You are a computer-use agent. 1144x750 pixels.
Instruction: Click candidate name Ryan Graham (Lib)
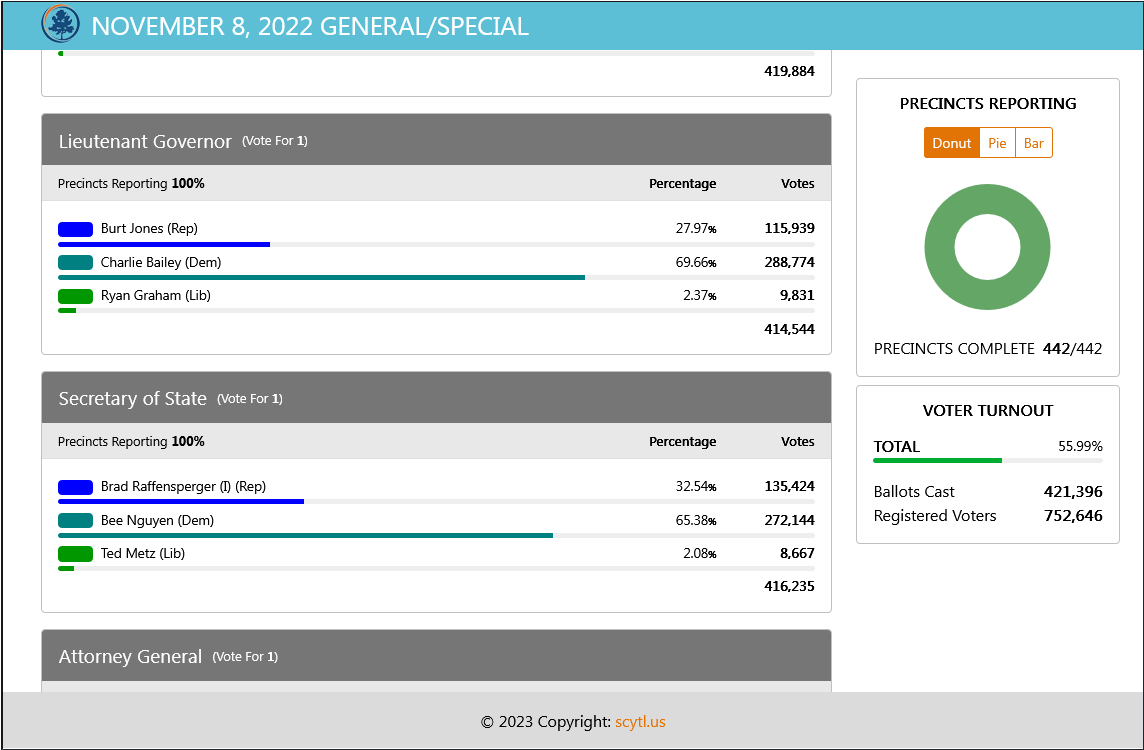coord(155,295)
